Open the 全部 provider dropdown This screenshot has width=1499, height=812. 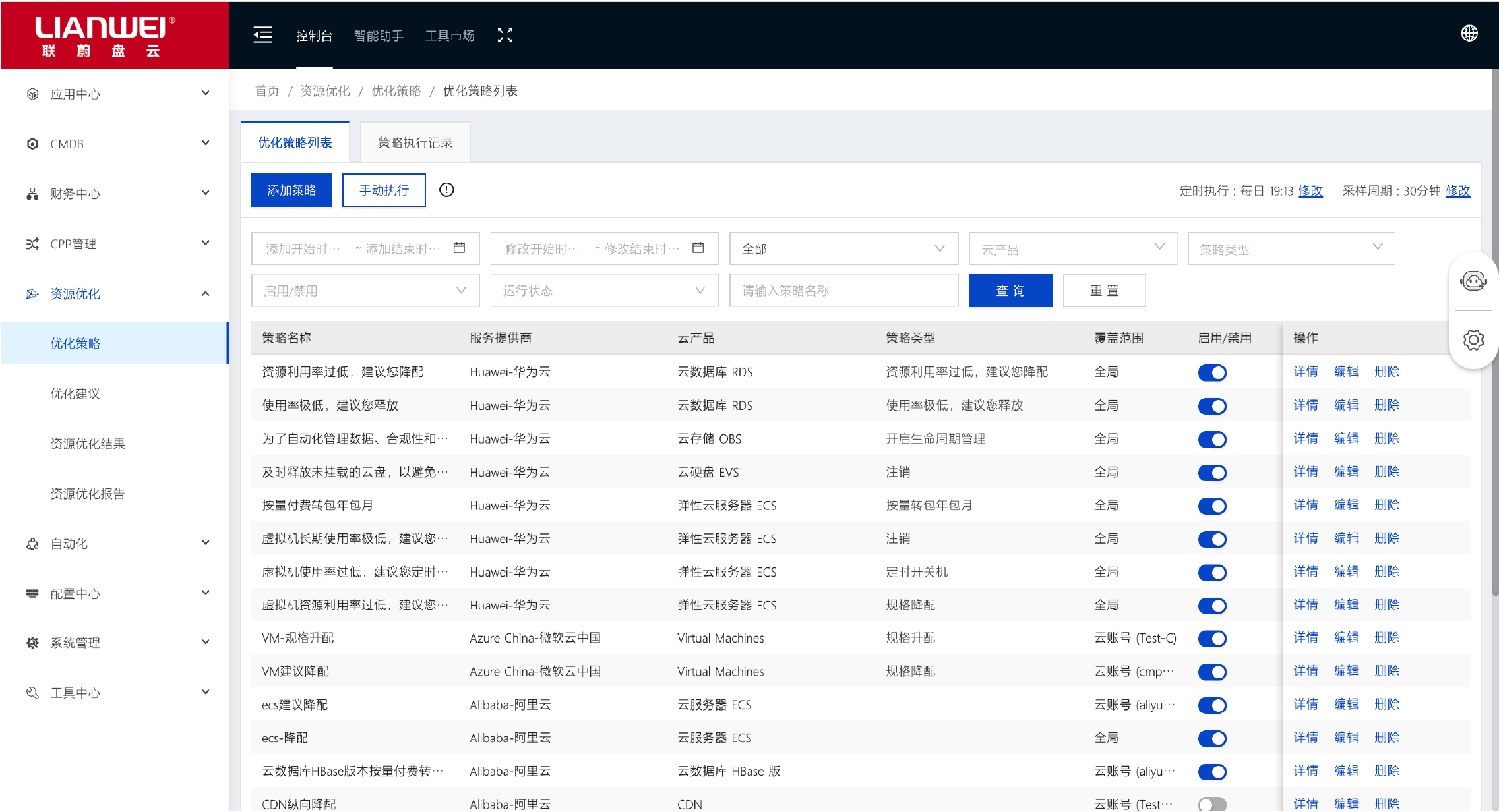pyautogui.click(x=843, y=248)
